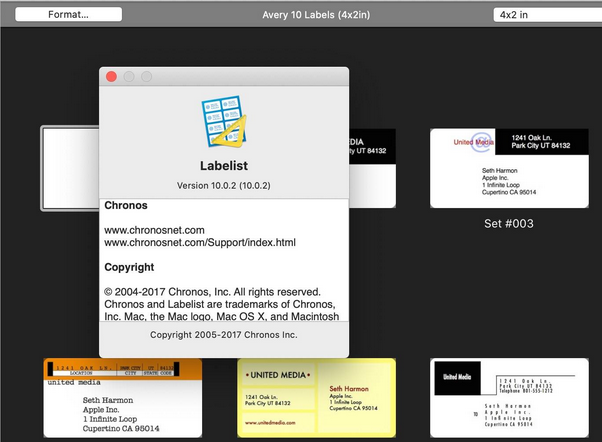The height and width of the screenshot is (442, 602).
Task: Choose the yellow UNITED MEDIA label template
Action: click(316, 398)
